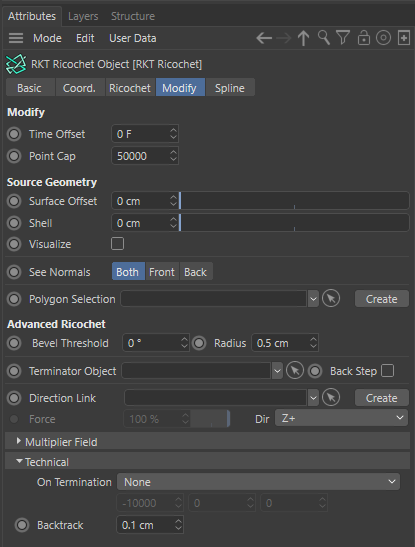Click Create beside Direction Link
Screen dimensions: 415x547
(x=382, y=398)
